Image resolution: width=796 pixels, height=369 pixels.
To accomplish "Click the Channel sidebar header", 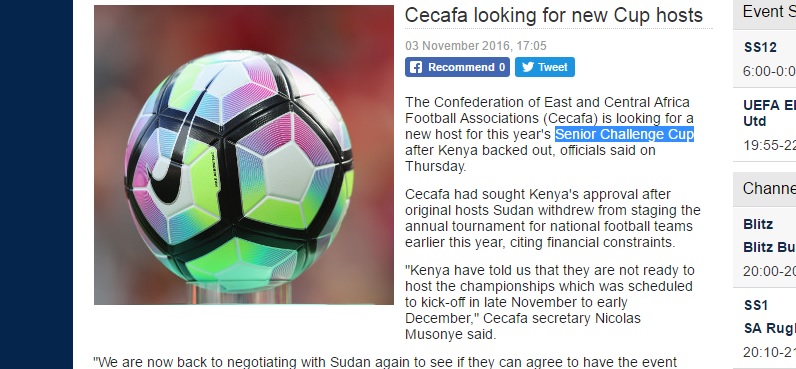I will click(x=769, y=189).
